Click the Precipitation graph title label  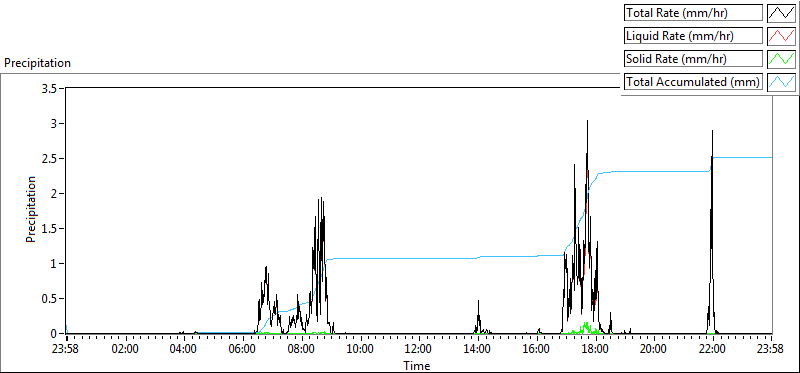point(37,63)
